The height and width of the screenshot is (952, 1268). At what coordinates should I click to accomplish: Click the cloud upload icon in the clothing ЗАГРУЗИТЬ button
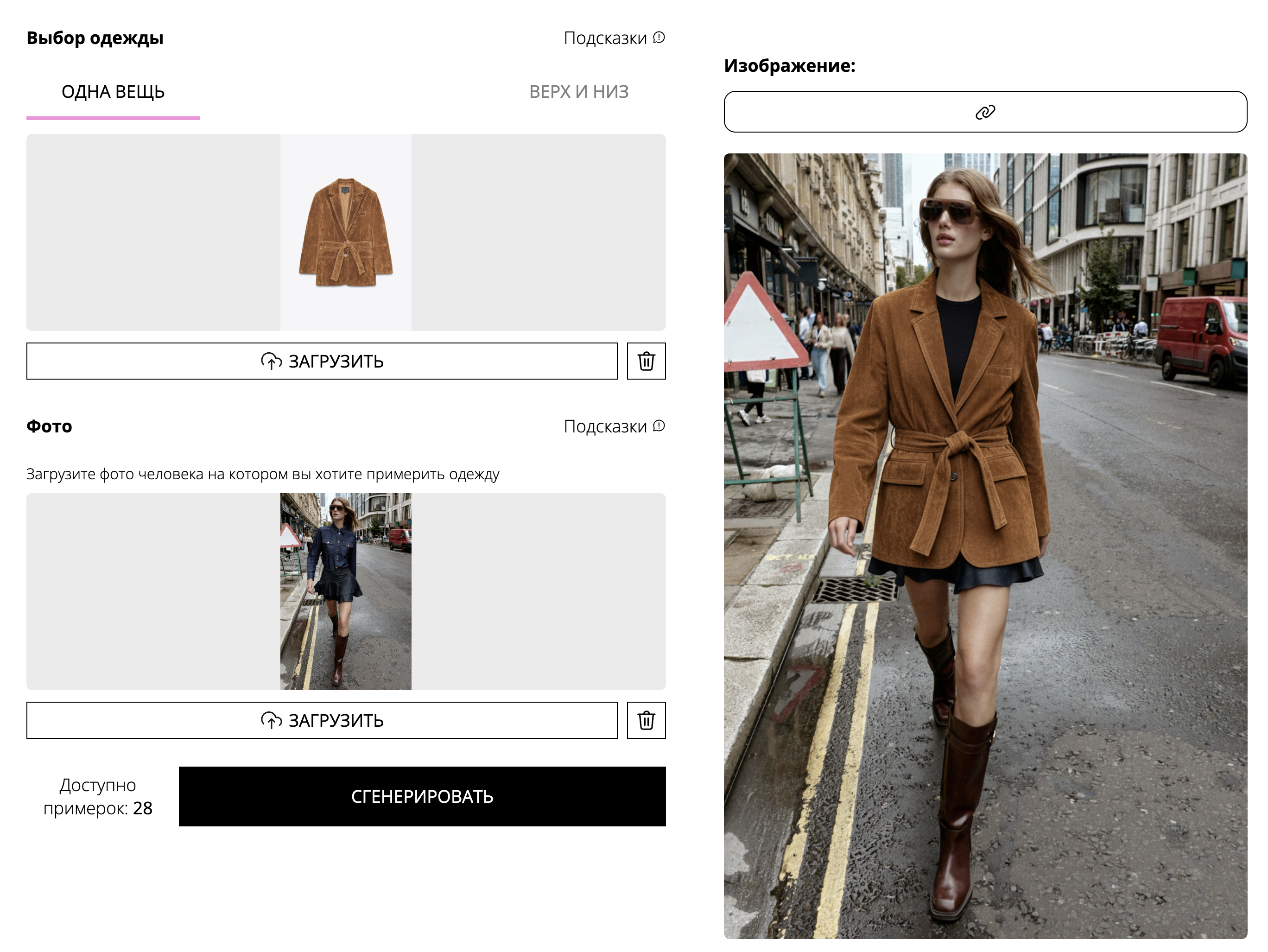pos(271,361)
